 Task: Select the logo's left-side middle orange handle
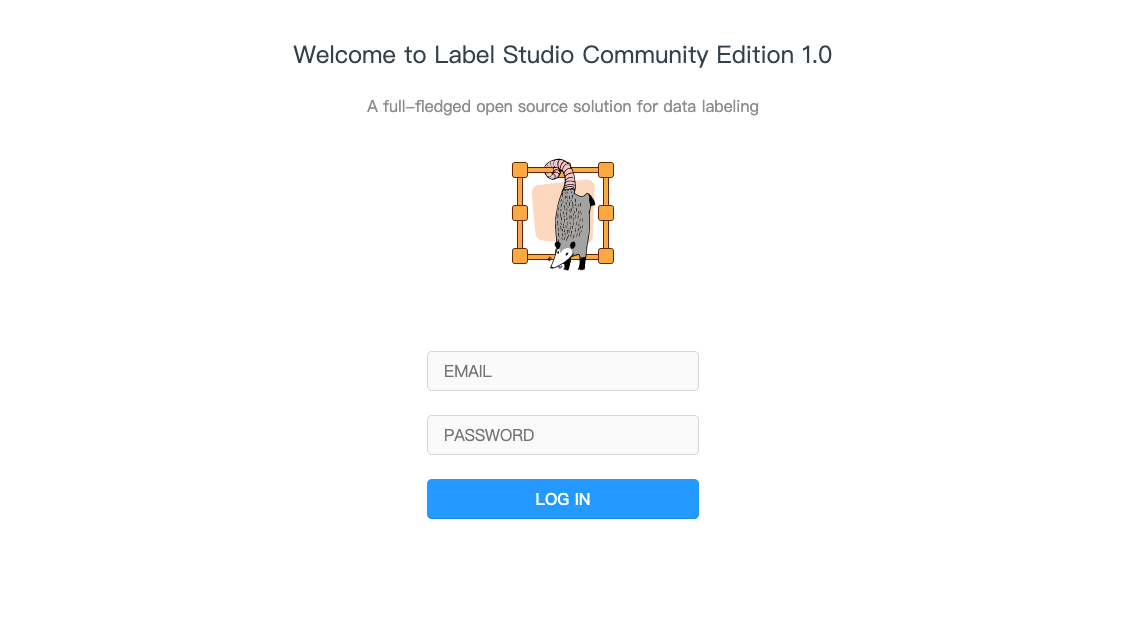520,213
